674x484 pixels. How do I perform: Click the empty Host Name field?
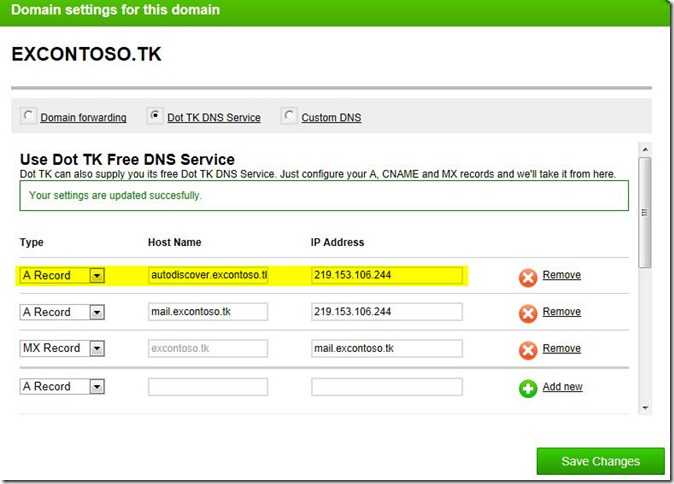pos(208,387)
